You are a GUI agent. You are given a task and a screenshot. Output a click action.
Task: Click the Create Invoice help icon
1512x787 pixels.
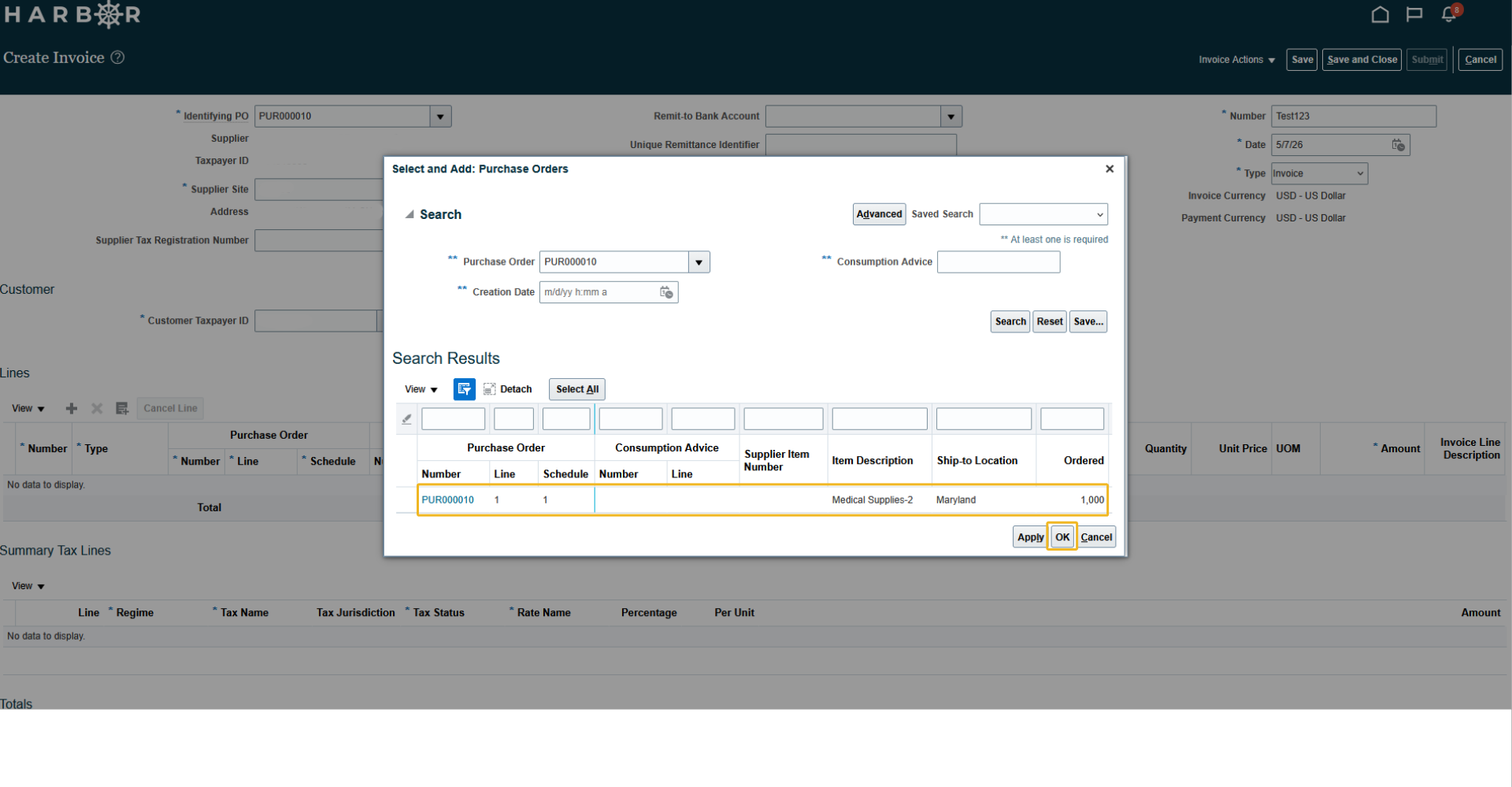(x=117, y=58)
